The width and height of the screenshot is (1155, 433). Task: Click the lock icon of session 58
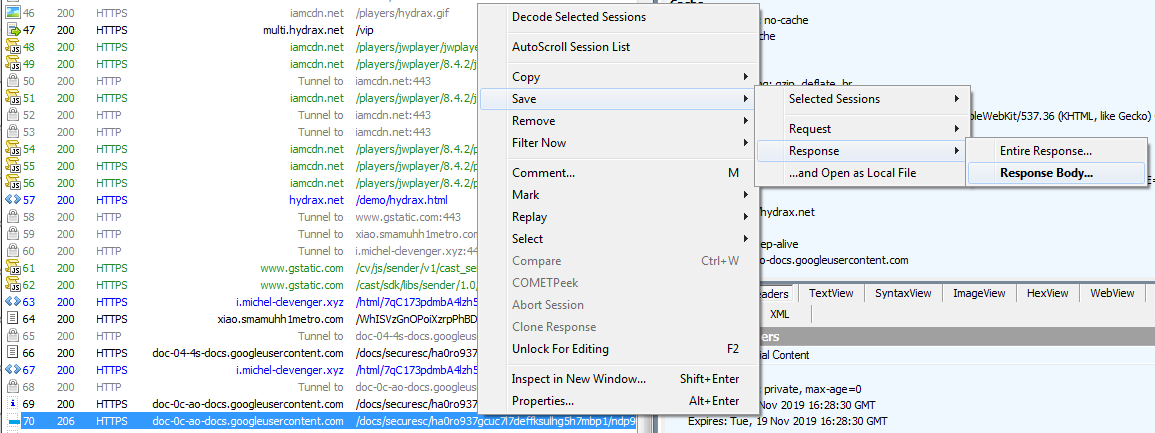tap(13, 217)
